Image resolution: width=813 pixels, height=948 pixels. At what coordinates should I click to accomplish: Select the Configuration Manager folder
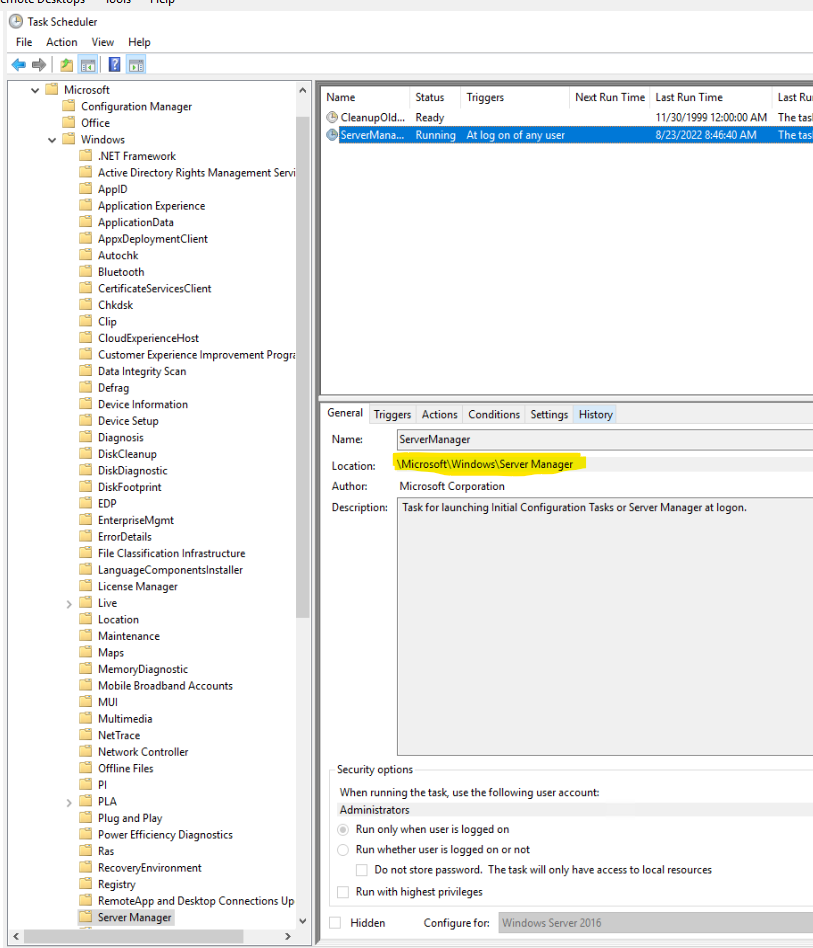click(x=137, y=106)
